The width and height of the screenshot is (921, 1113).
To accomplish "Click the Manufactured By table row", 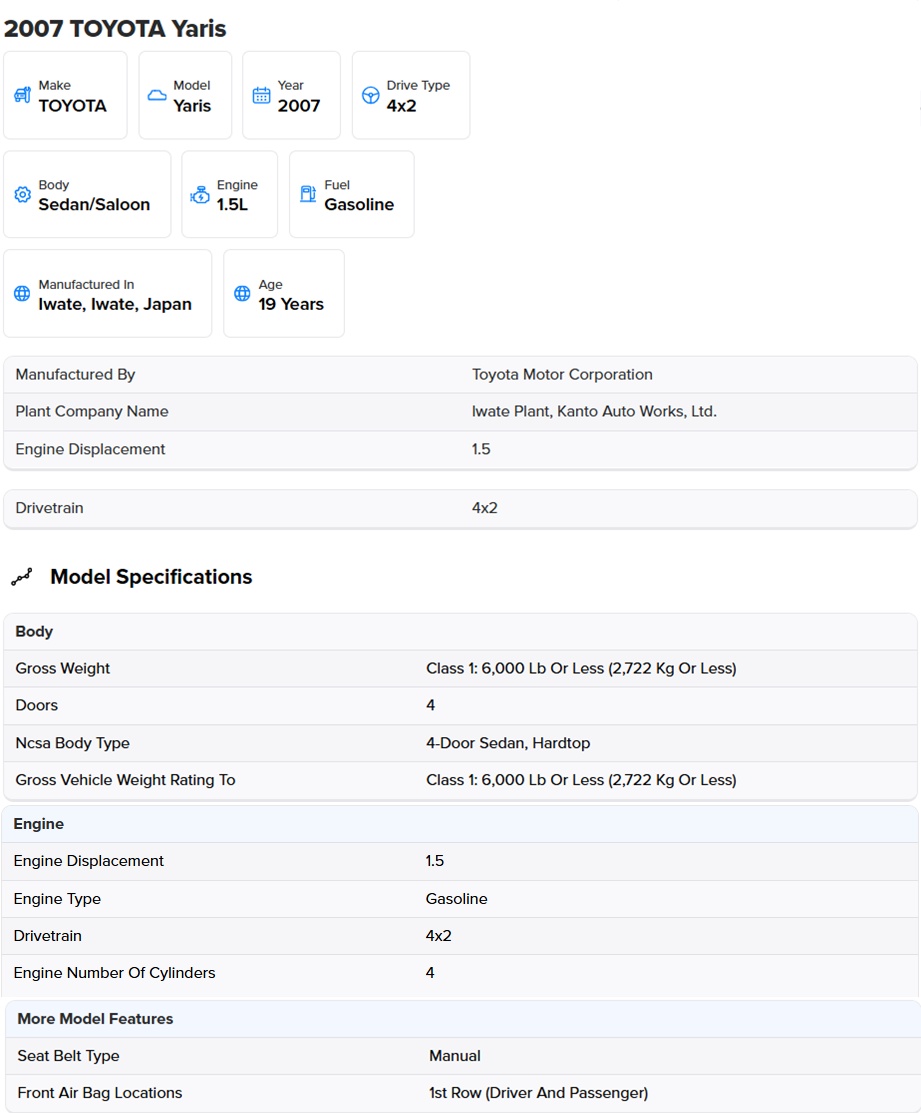I will click(460, 375).
